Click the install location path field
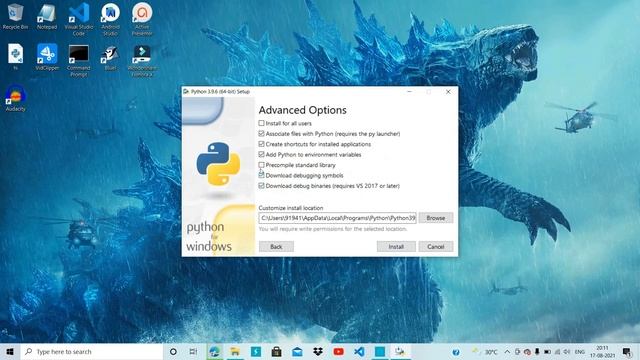The image size is (640, 360). 337,218
